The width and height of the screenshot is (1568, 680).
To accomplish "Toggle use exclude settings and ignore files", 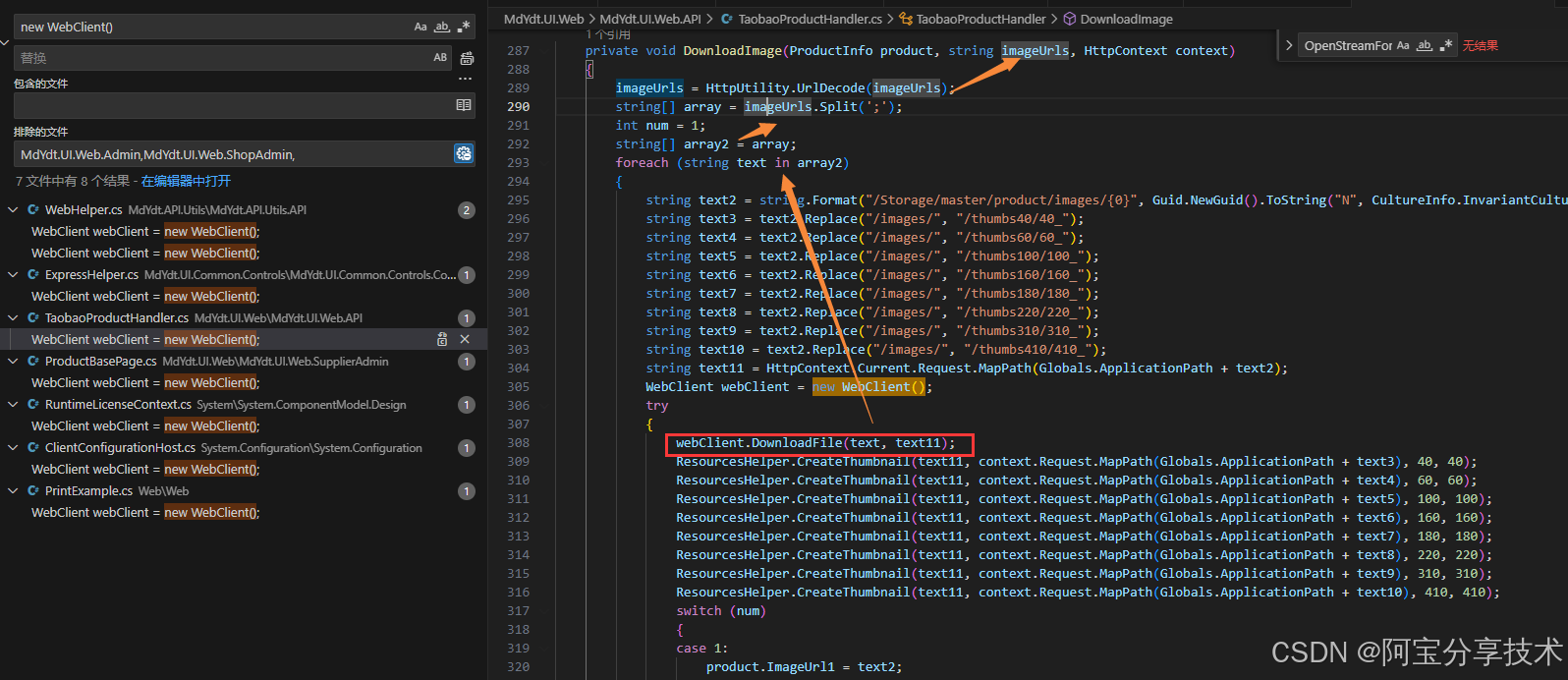I will 464,153.
